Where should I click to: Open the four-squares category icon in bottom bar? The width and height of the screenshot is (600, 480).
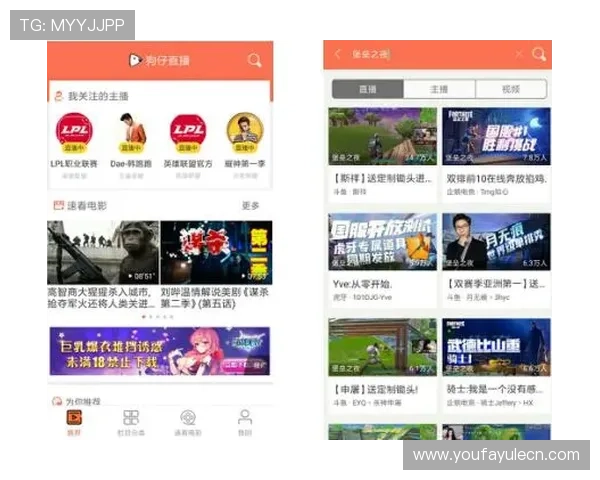tap(131, 417)
